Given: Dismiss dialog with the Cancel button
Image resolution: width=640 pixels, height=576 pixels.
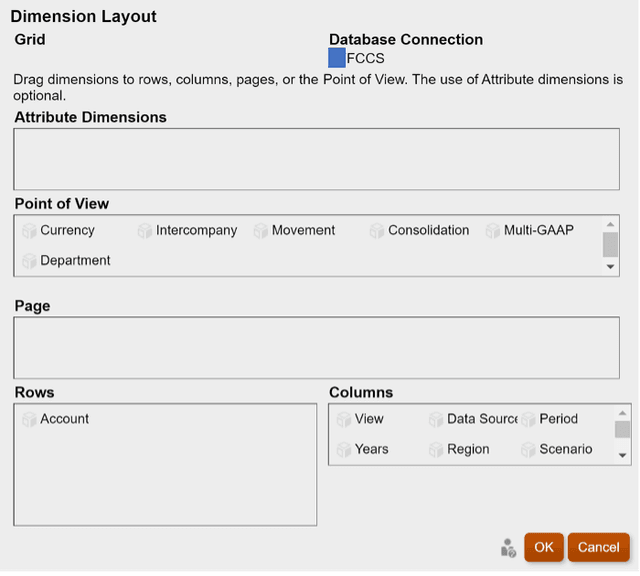Looking at the screenshot, I should point(598,547).
